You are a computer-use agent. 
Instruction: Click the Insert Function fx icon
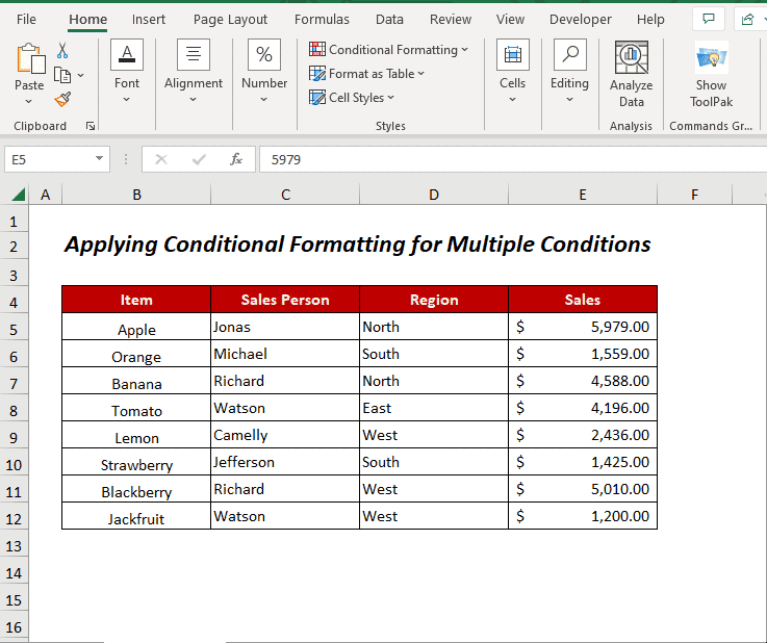point(236,159)
